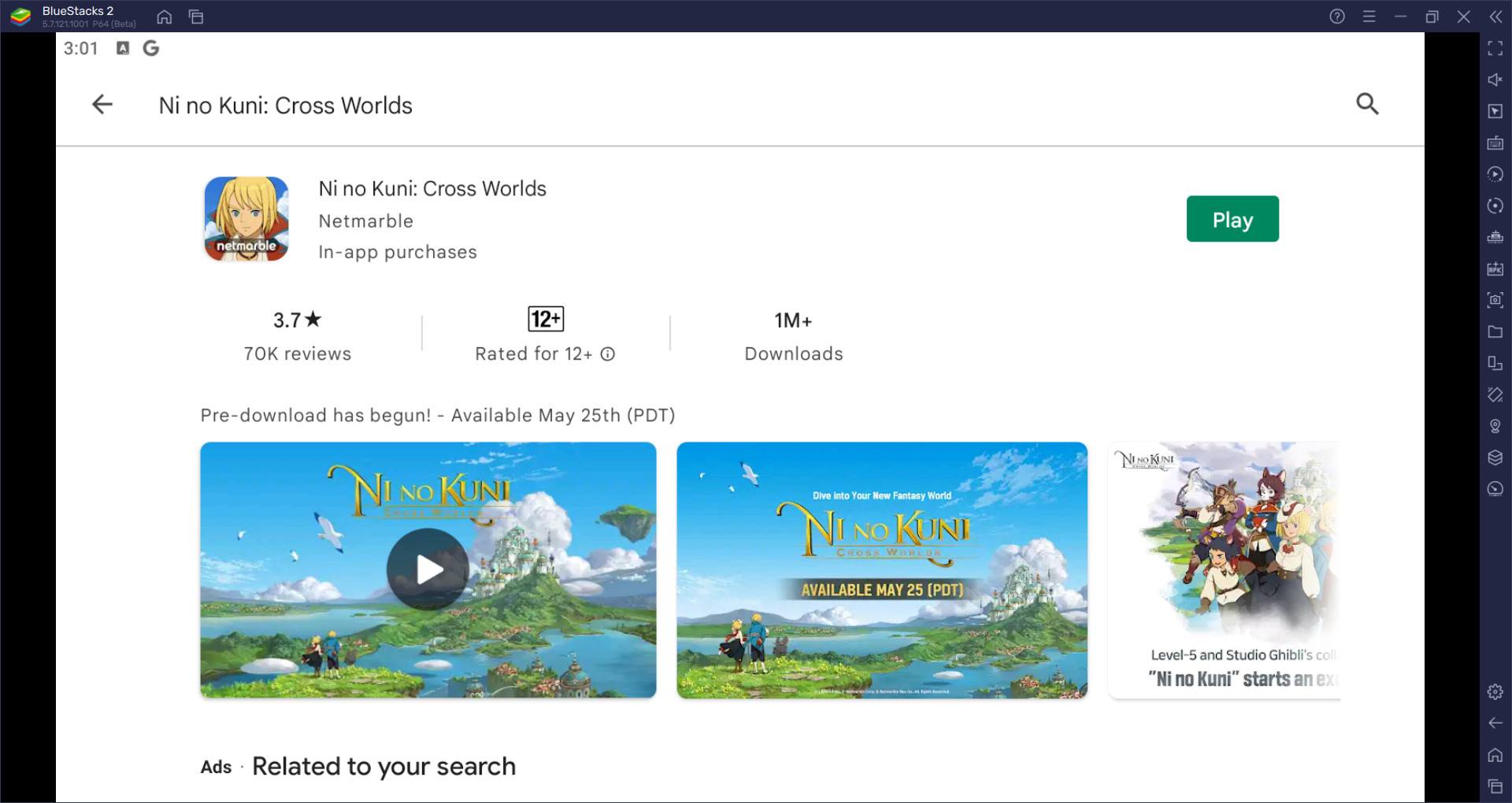Screen dimensions: 1512x803
Task: Rotate the screen using sidebar icon
Action: (x=1495, y=394)
